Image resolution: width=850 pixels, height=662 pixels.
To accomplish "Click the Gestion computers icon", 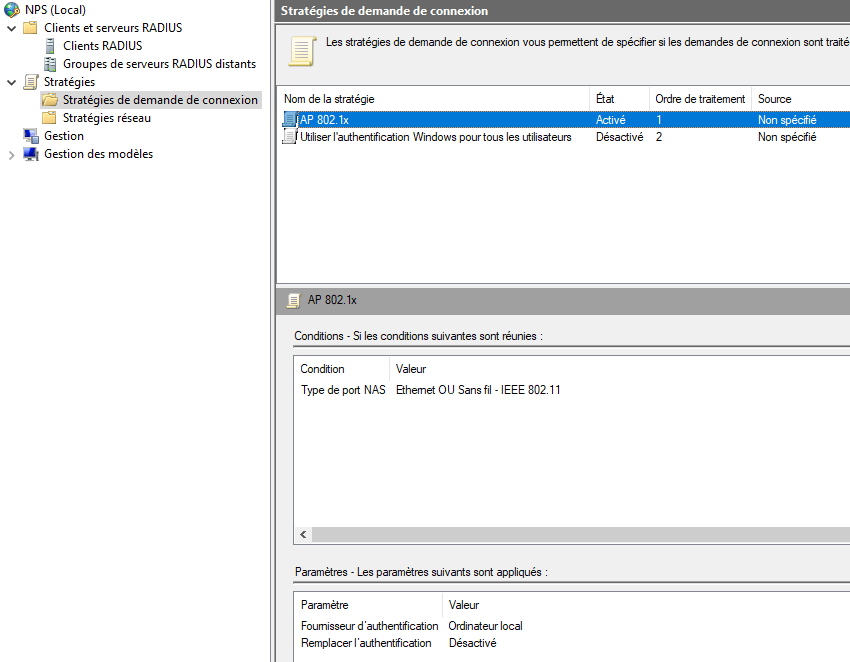I will click(31, 136).
